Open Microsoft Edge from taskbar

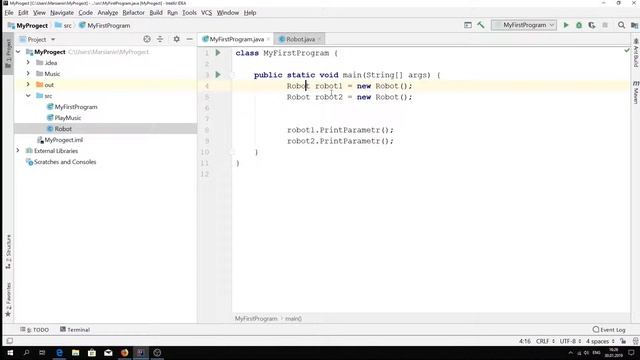pyautogui.click(x=59, y=353)
